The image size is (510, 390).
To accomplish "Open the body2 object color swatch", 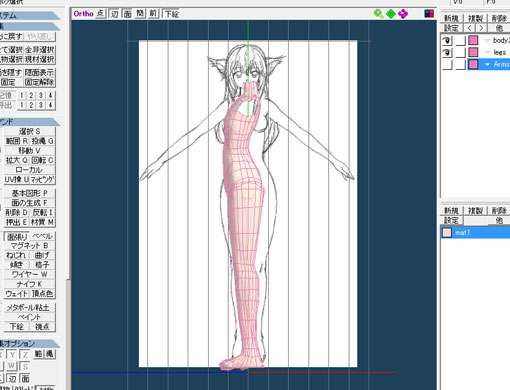I will (473, 40).
